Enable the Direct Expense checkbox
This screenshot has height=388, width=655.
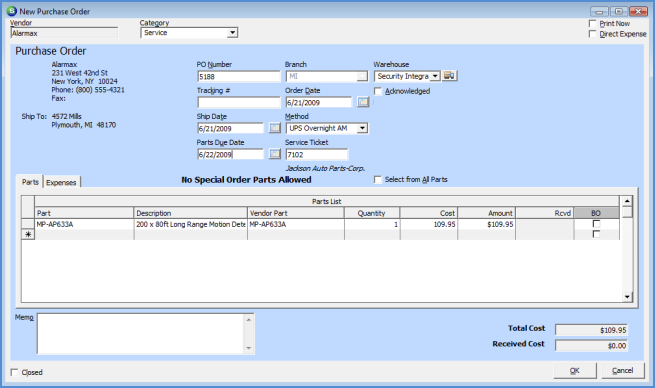pyautogui.click(x=592, y=34)
